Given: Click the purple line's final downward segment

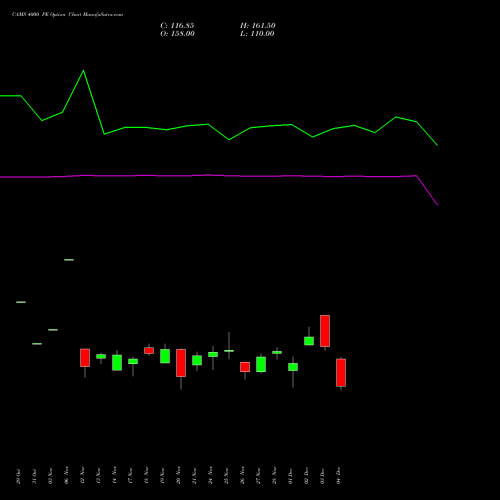Looking at the screenshot, I should click(427, 190).
